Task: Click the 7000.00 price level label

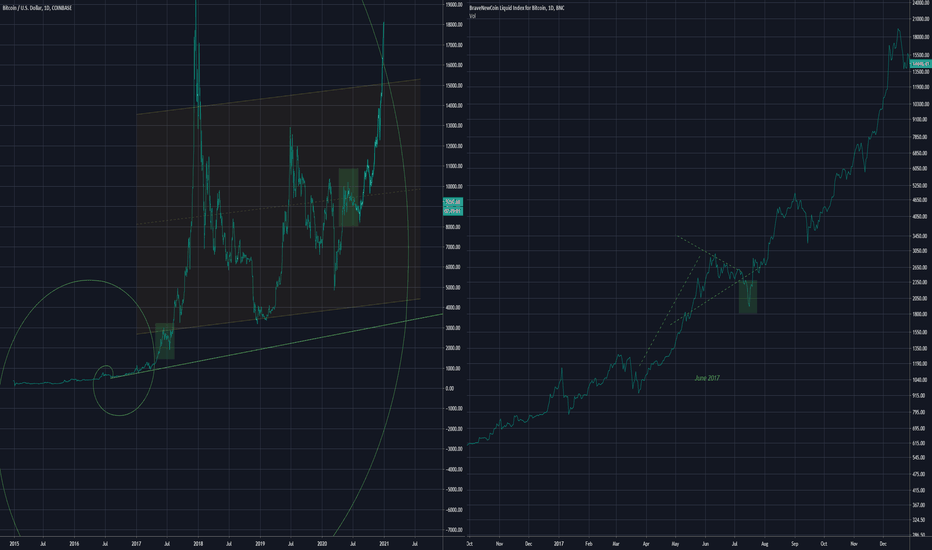Action: coord(453,247)
